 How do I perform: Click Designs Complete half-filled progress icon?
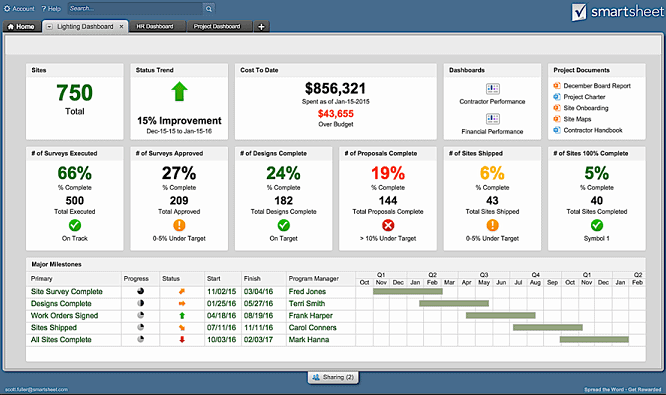pos(141,303)
